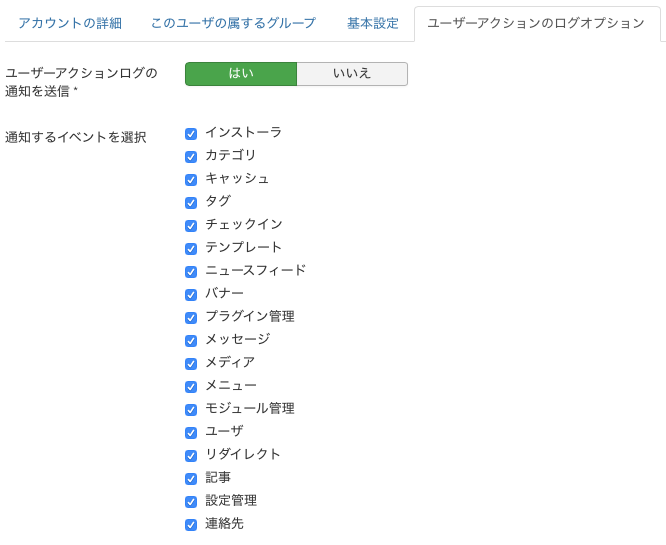
Task: Uncheck the バナー event checkbox
Action: pyautogui.click(x=191, y=294)
